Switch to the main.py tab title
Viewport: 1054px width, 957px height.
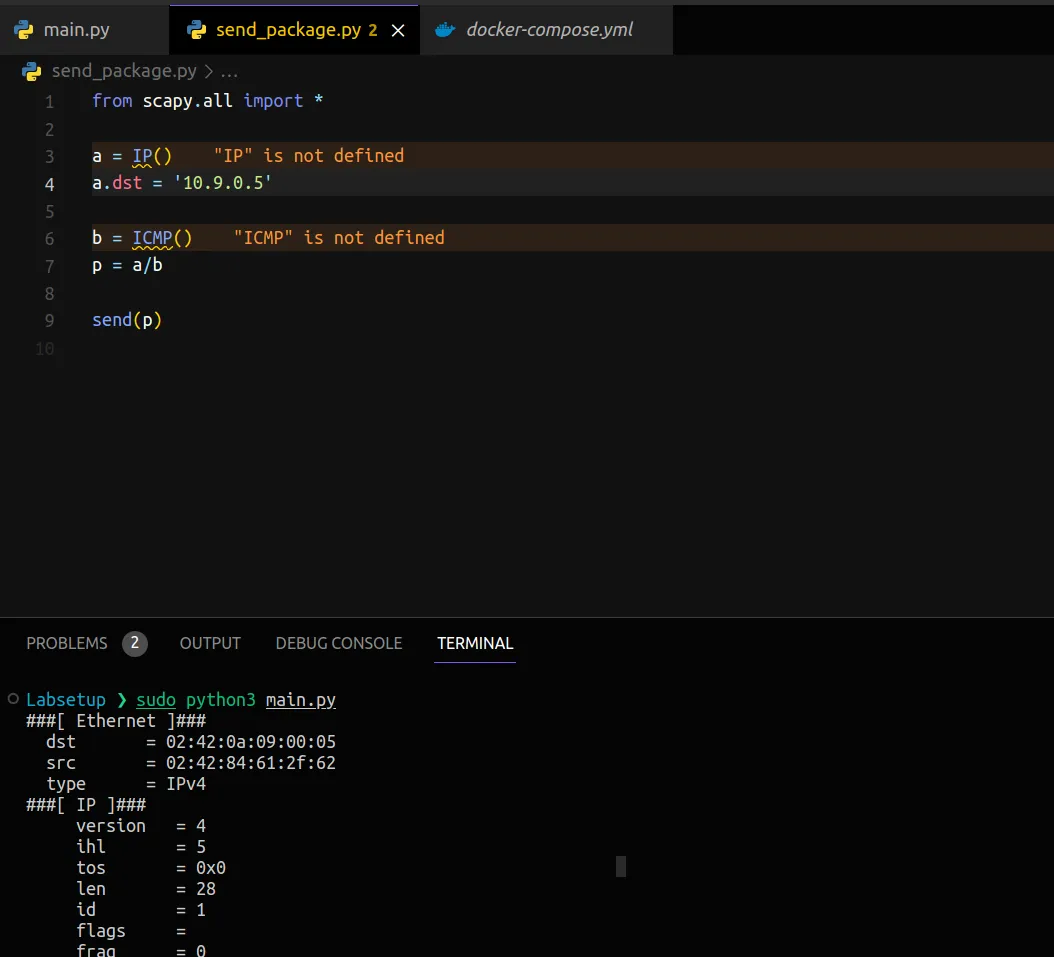[77, 29]
